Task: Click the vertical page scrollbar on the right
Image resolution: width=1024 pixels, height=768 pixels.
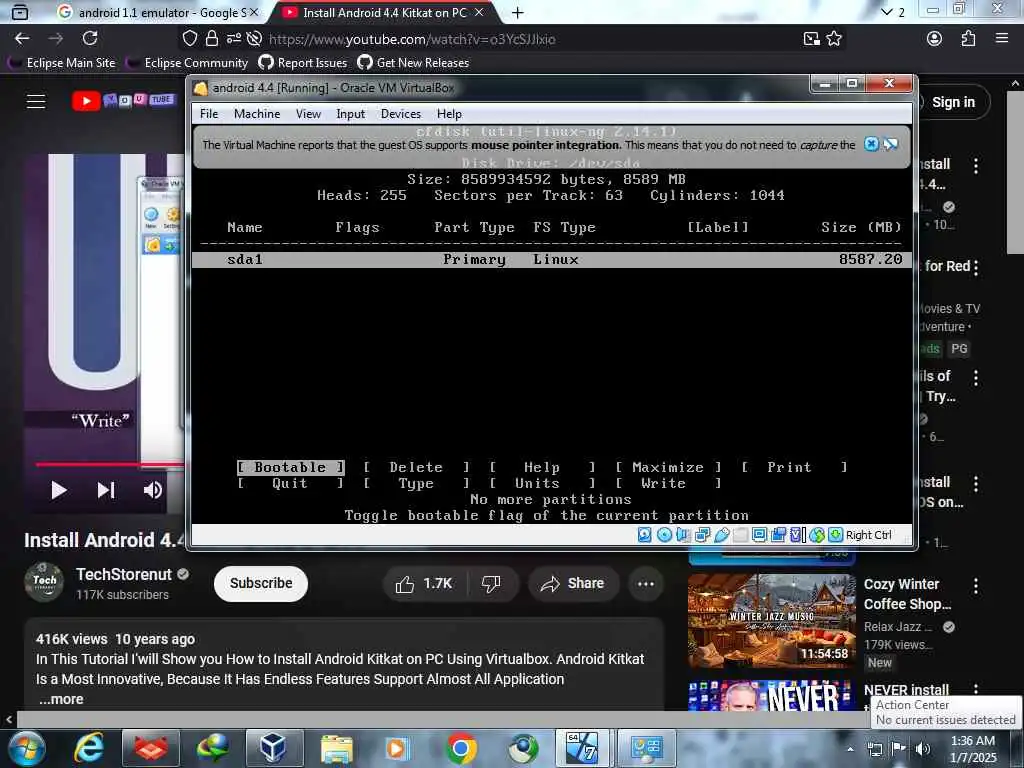Action: coord(1014,173)
